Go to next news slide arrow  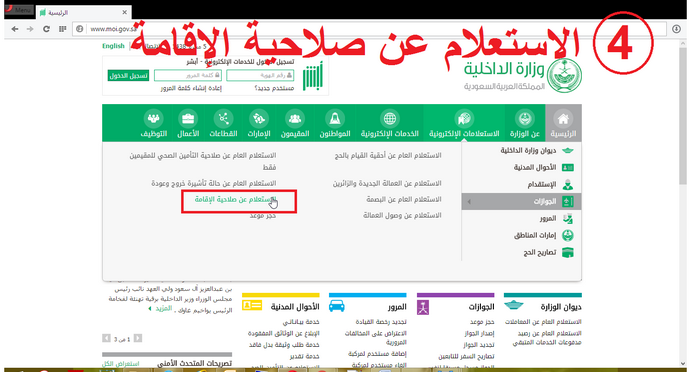106,338
